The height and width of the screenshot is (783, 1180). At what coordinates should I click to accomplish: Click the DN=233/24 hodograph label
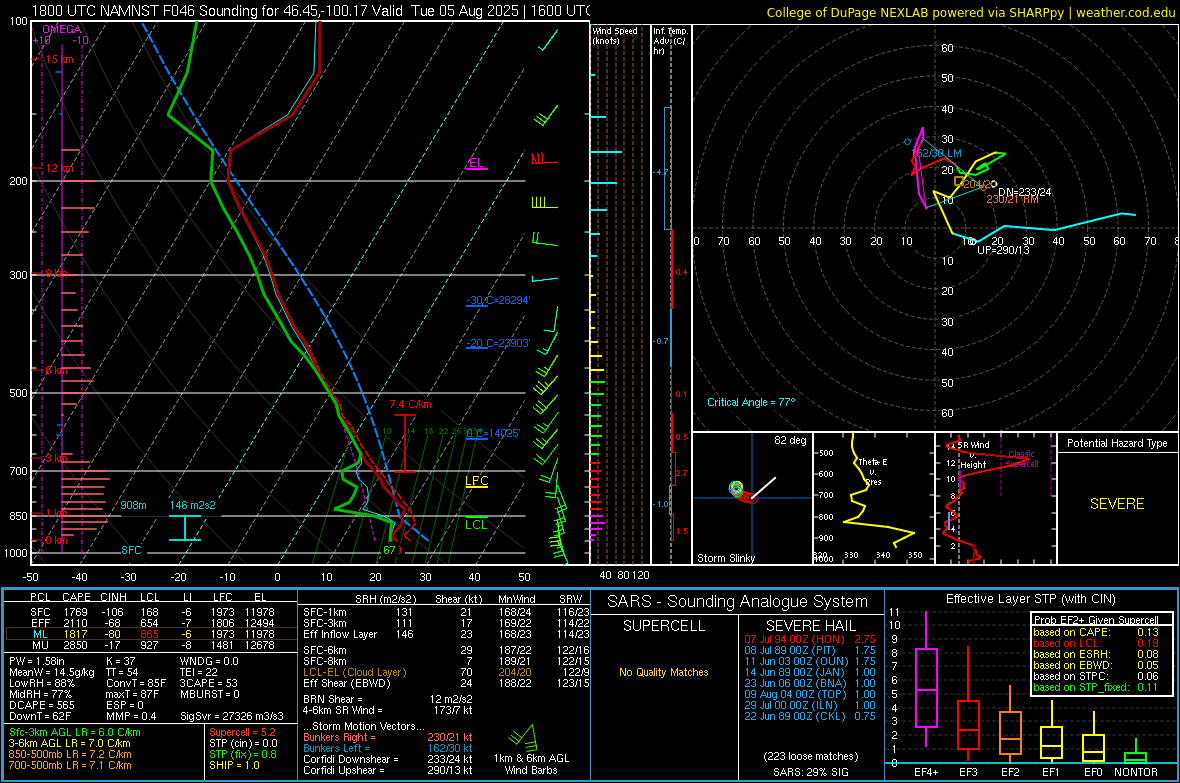tap(1024, 192)
